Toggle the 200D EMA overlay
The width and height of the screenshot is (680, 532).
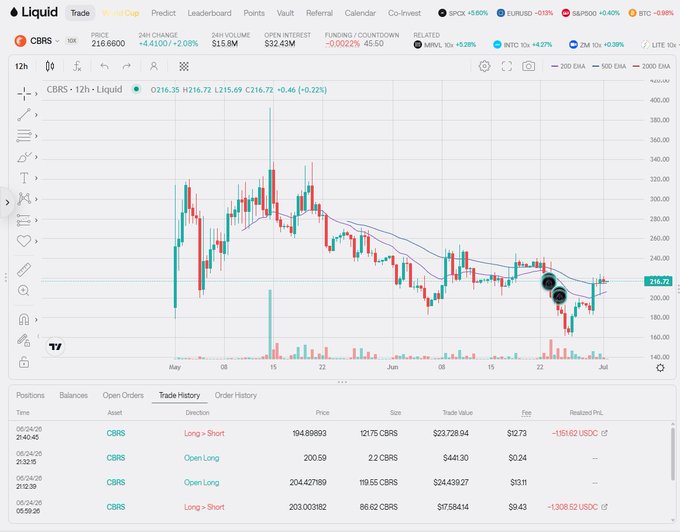pyautogui.click(x=651, y=66)
